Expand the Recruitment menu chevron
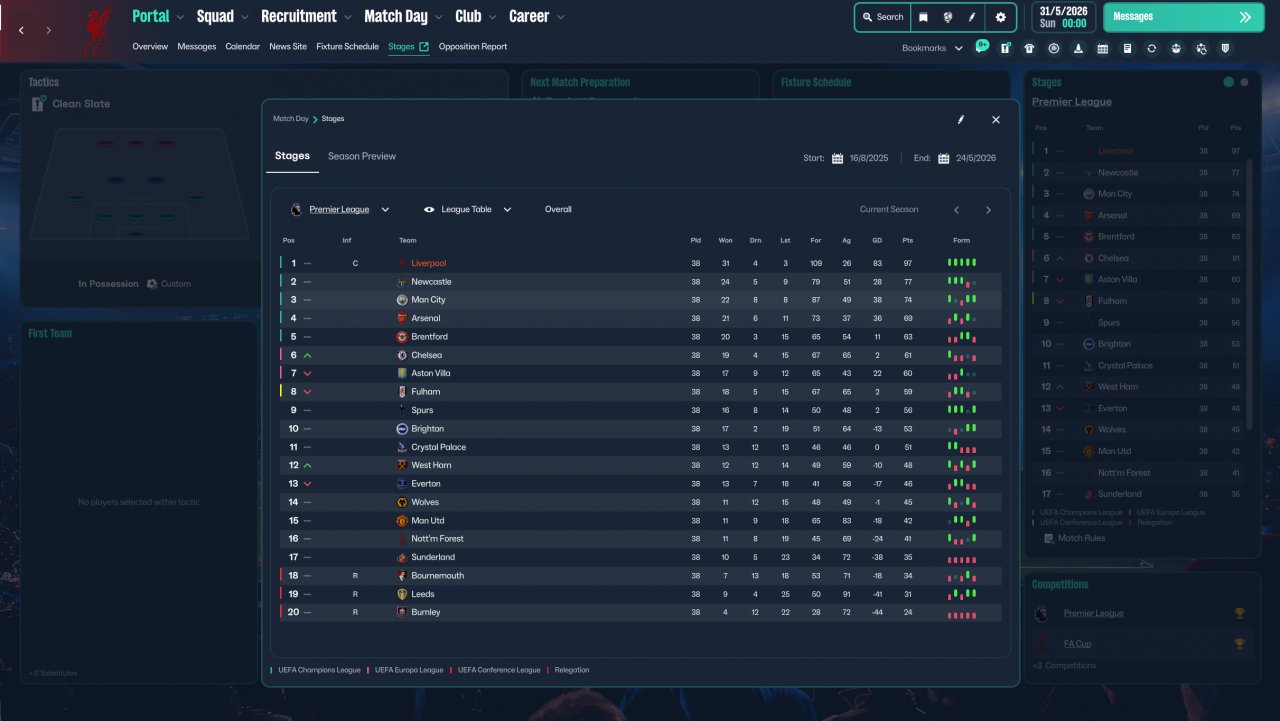The image size is (1280, 721). tap(347, 17)
